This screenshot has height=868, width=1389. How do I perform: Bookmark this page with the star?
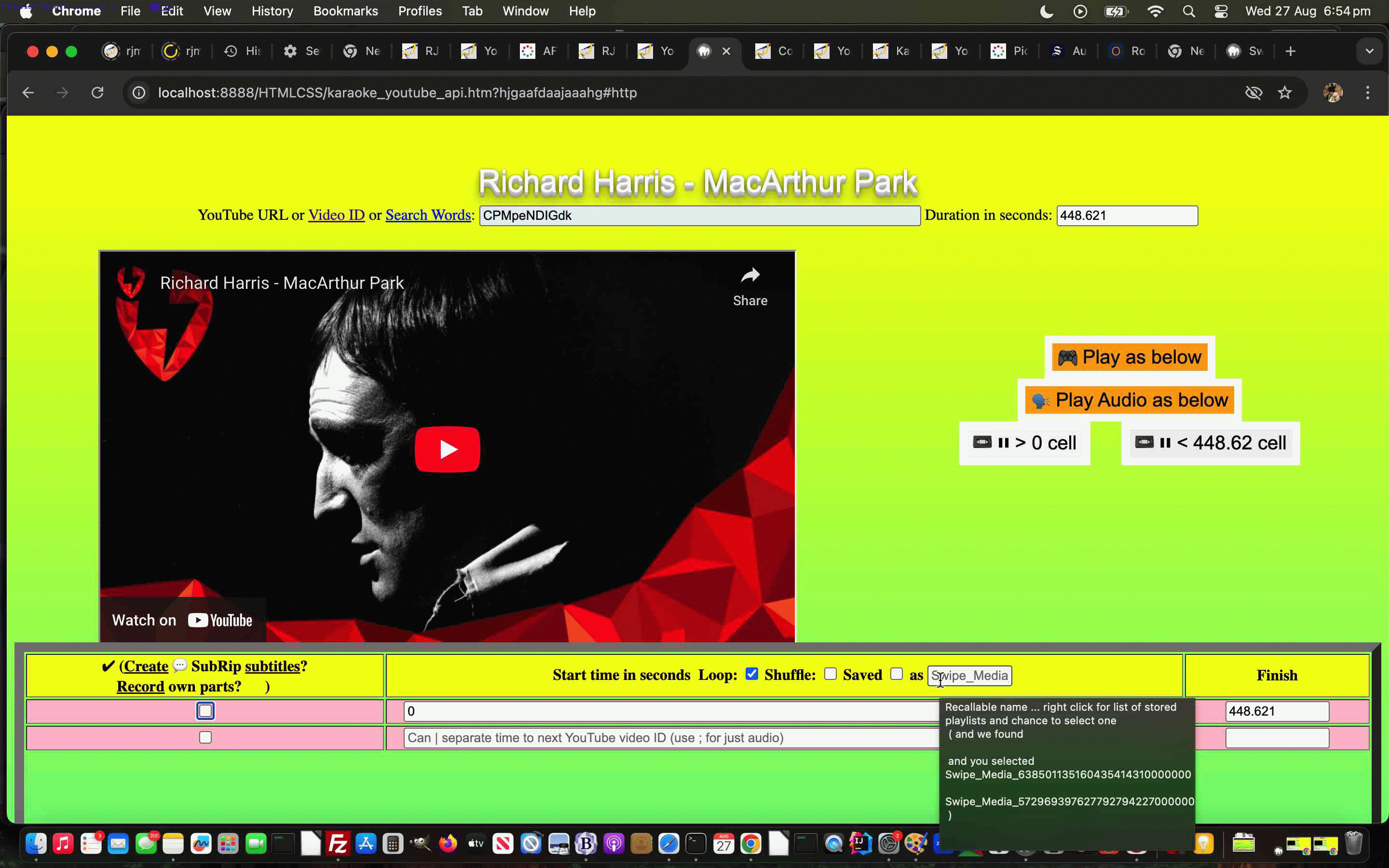coord(1284,93)
